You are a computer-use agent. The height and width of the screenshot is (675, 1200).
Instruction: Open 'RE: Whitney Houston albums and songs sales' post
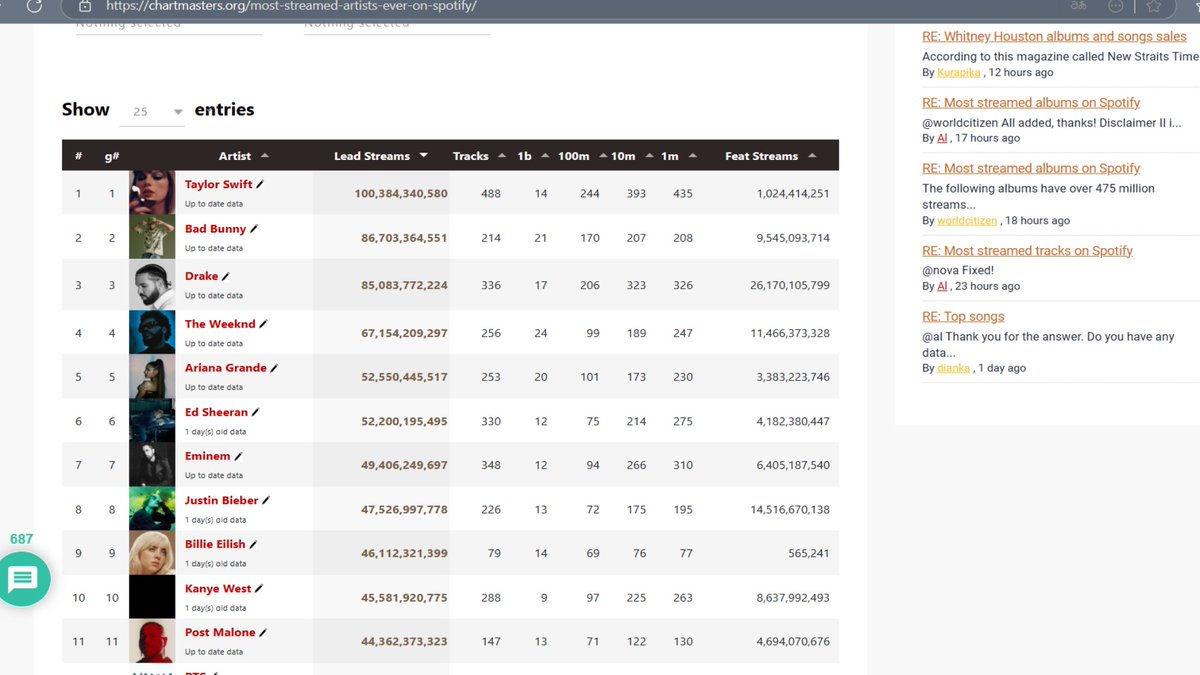1054,36
